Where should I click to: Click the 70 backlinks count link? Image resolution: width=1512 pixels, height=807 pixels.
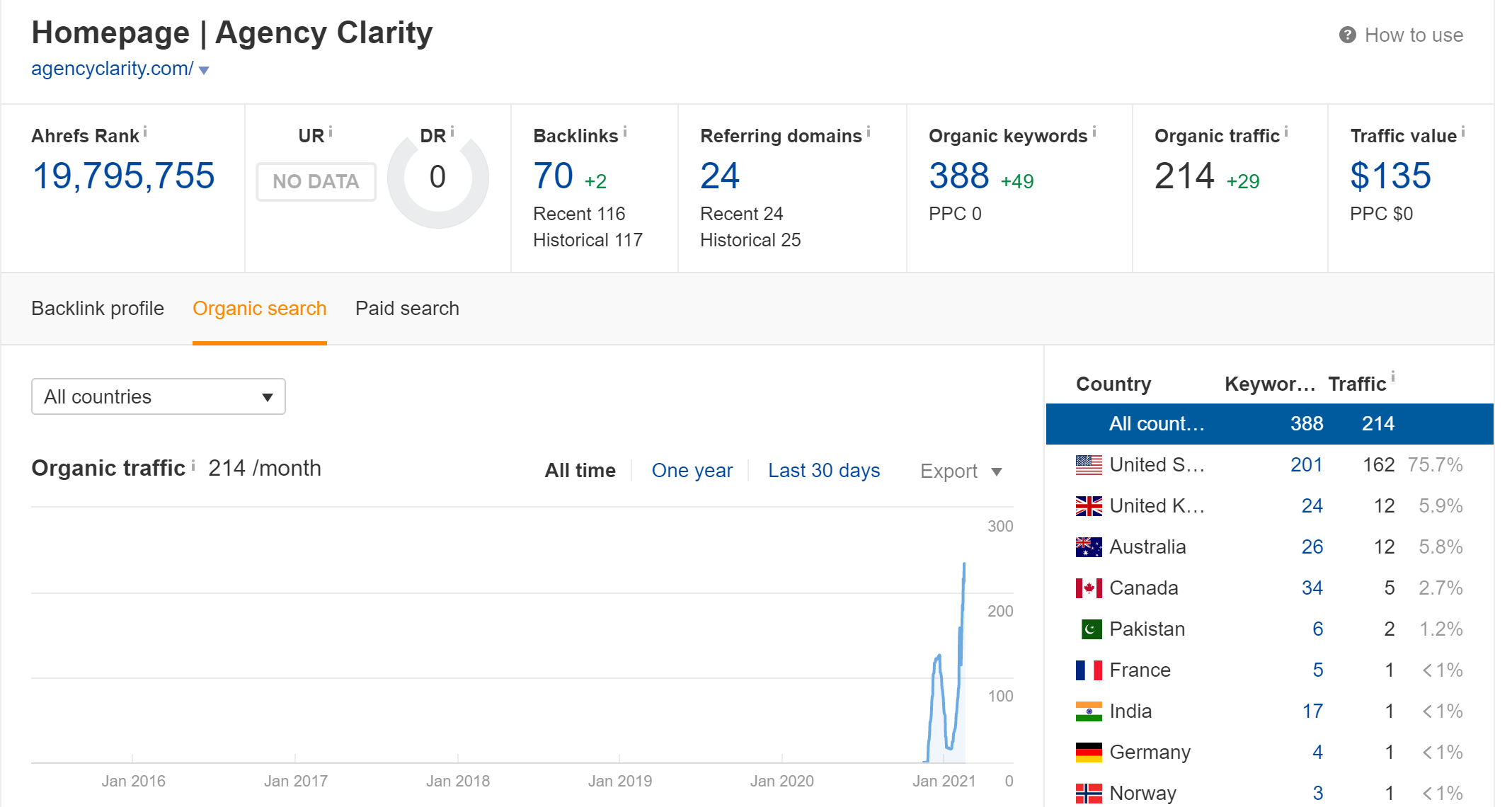pyautogui.click(x=553, y=176)
